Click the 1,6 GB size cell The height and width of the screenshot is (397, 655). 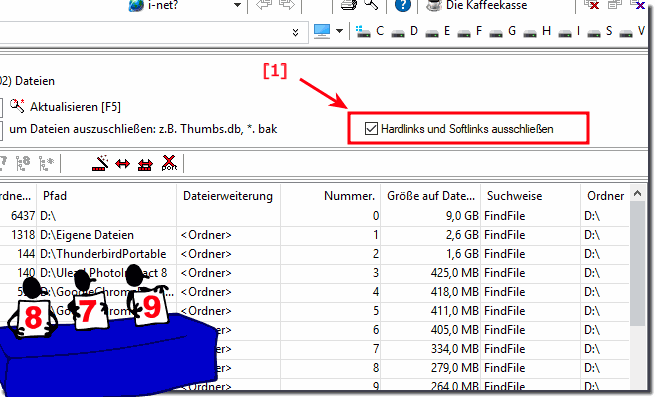click(x=462, y=254)
